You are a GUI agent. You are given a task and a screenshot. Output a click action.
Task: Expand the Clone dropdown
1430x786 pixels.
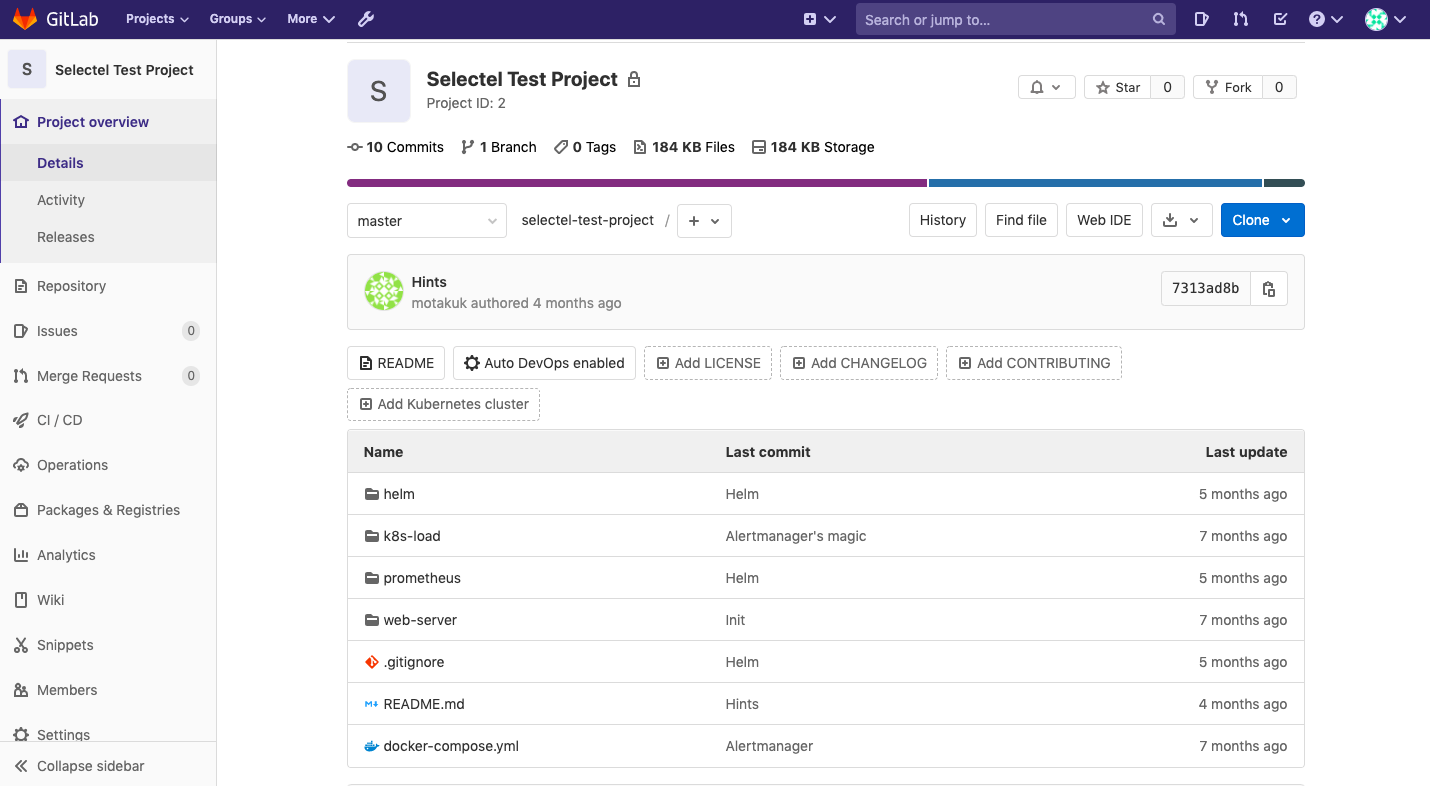1262,220
